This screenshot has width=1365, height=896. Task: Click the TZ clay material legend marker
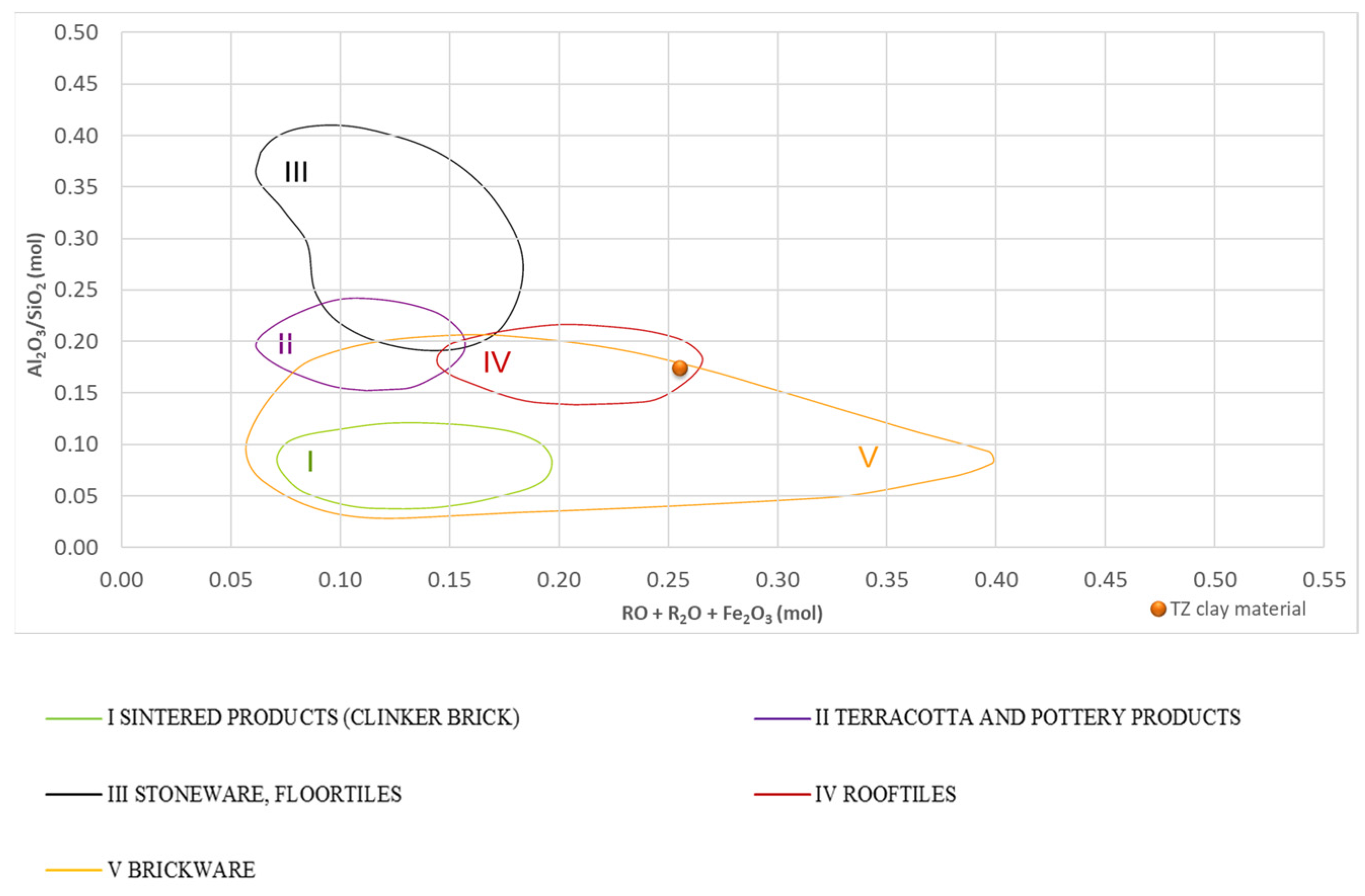pyautogui.click(x=1158, y=609)
